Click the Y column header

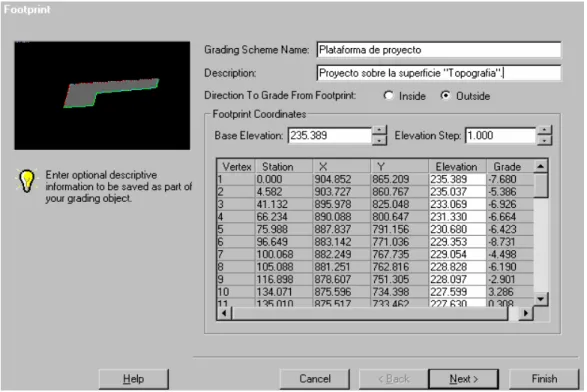[x=399, y=166]
